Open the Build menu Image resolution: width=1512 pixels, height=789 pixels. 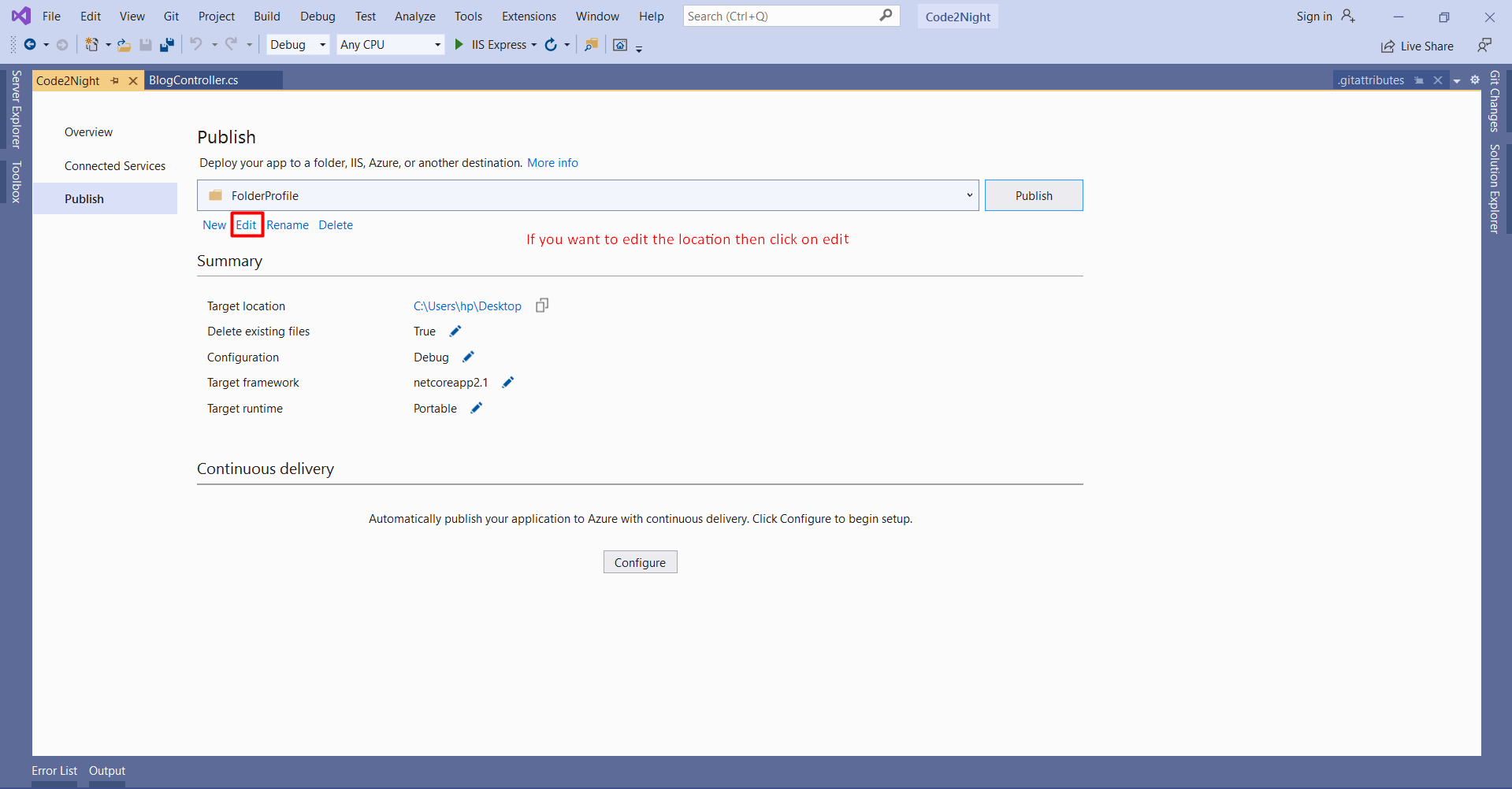[x=267, y=16]
